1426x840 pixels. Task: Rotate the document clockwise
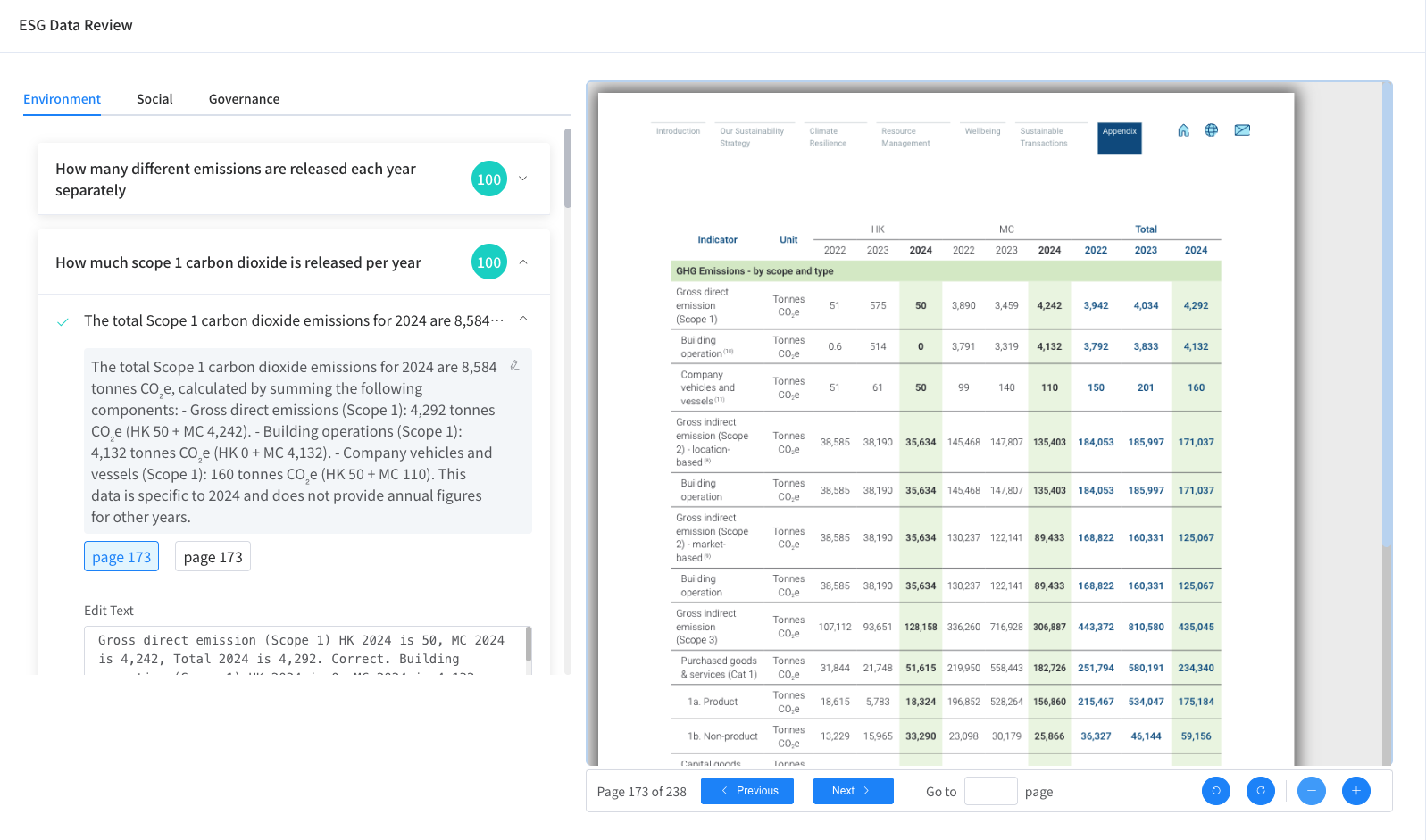[1260, 791]
